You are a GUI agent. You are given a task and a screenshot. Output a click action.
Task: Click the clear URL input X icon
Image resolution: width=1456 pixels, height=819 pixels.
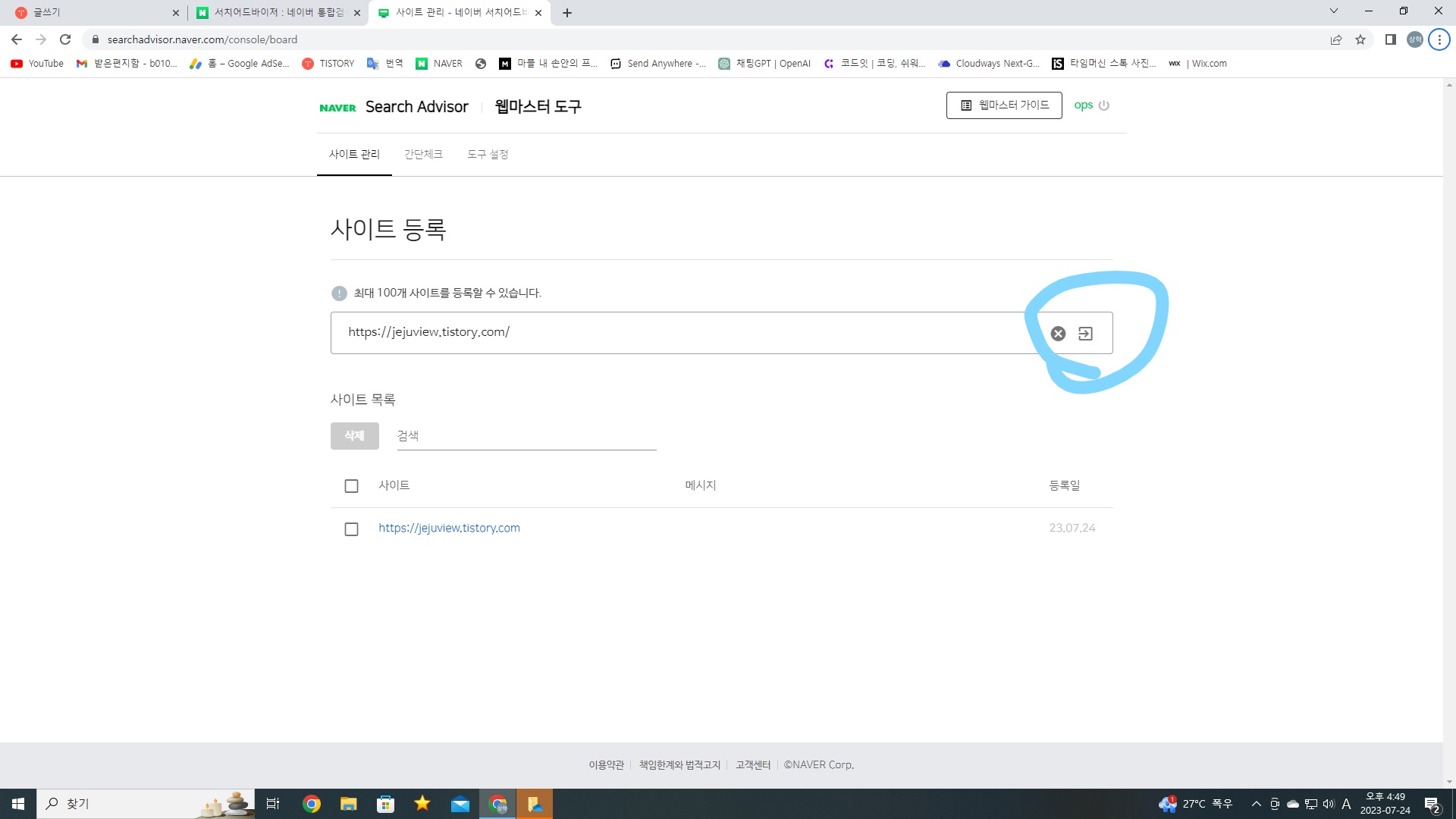1058,334
